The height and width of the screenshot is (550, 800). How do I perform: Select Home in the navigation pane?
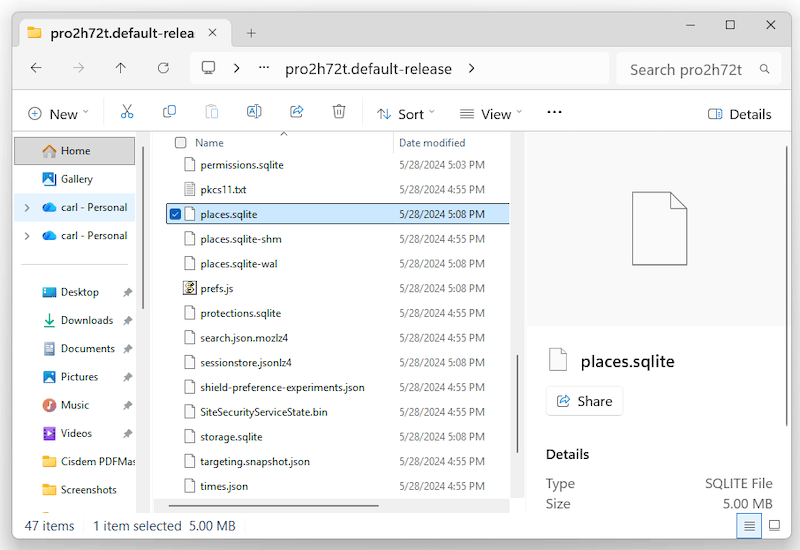pyautogui.click(x=74, y=151)
